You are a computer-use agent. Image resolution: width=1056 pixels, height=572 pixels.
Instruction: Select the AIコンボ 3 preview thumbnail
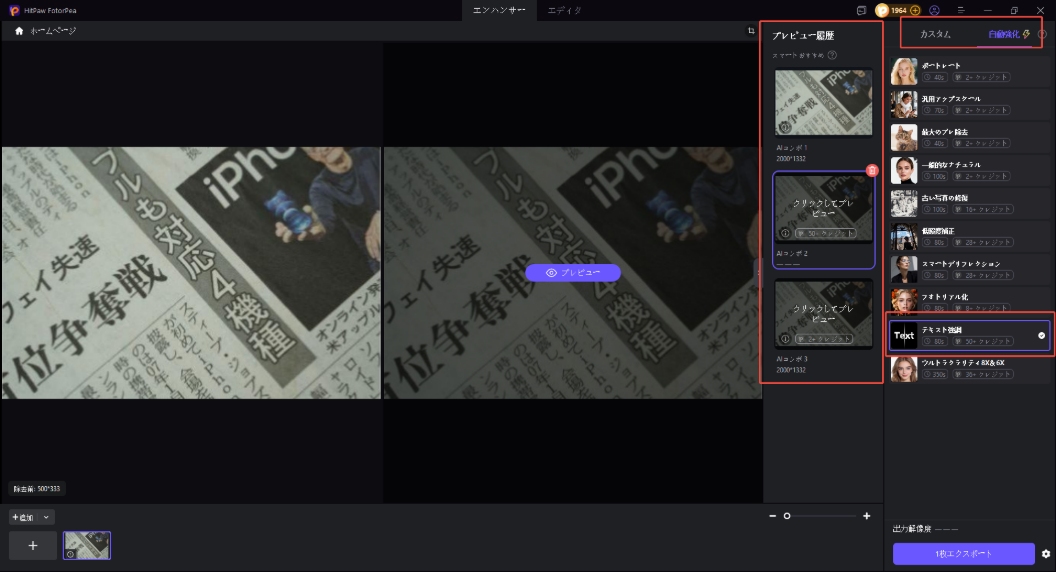(x=823, y=314)
